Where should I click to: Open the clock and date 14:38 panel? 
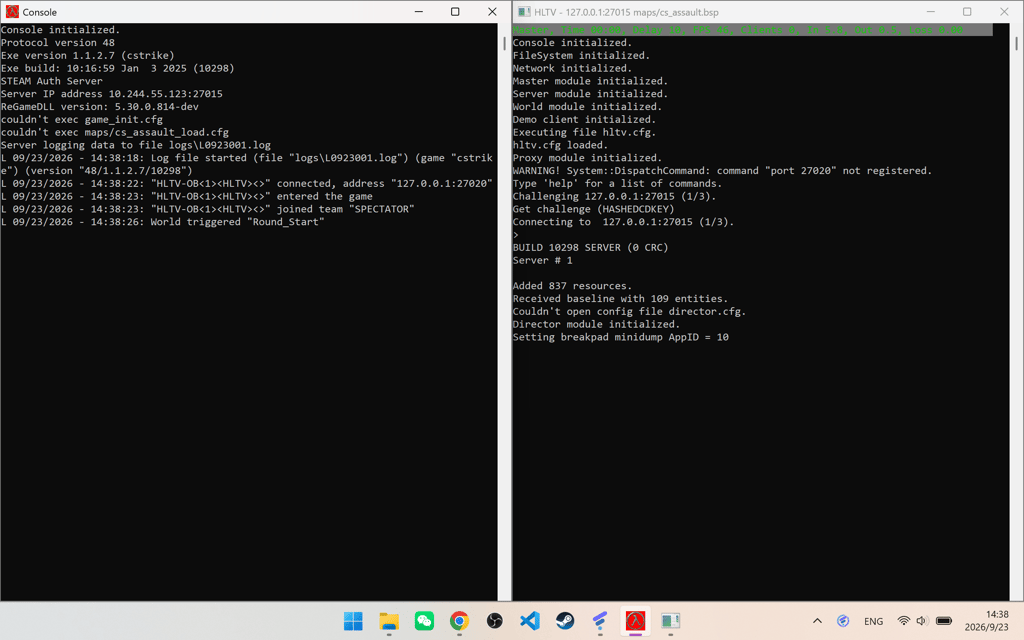987,620
